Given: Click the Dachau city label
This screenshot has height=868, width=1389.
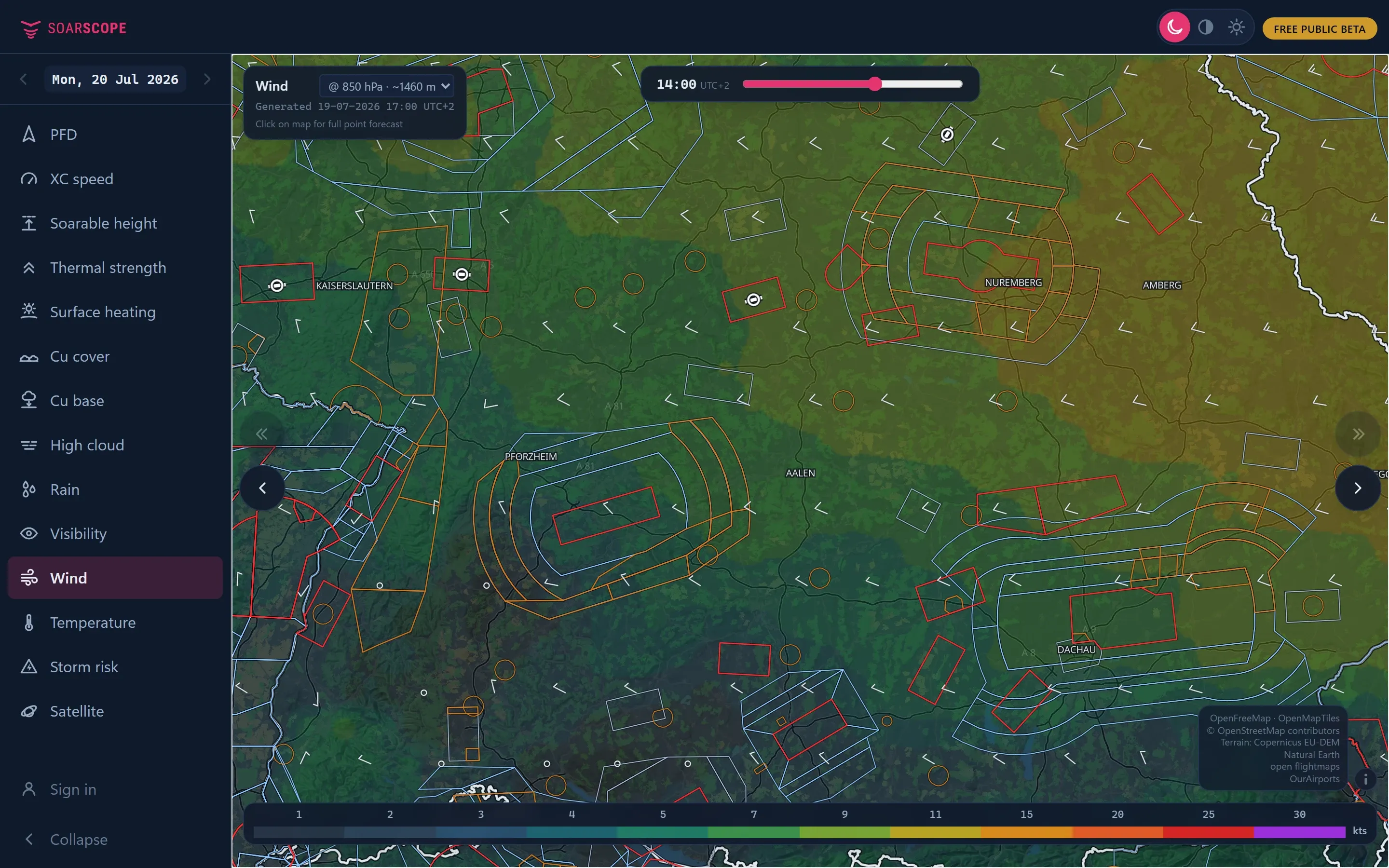Looking at the screenshot, I should point(1076,649).
